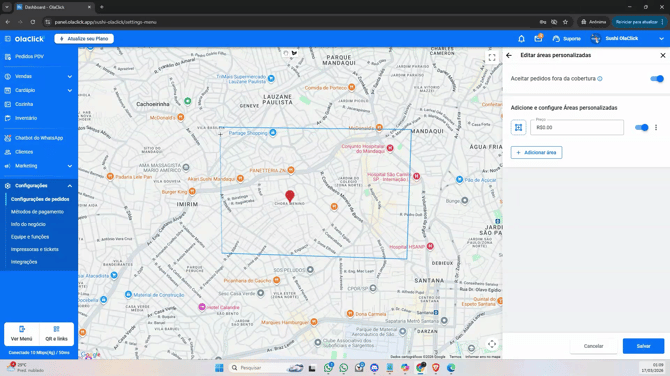Bookmark this page with the star icon

click(565, 22)
